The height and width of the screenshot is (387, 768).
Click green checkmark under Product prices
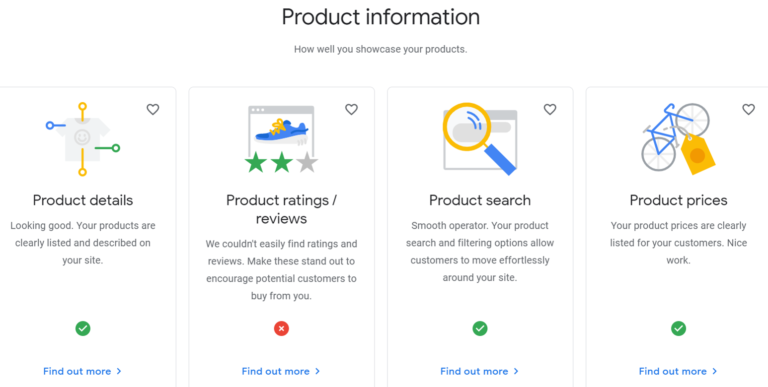(x=678, y=328)
